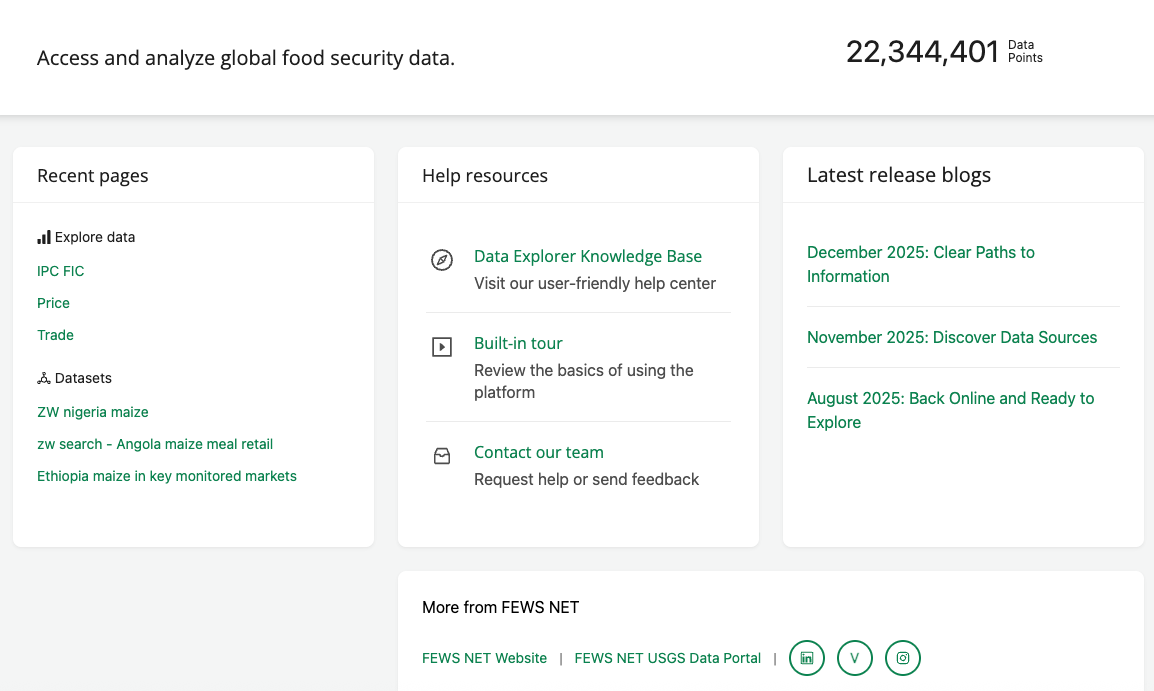Image resolution: width=1154 pixels, height=691 pixels.
Task: Open the circular V social icon
Action: tap(855, 658)
